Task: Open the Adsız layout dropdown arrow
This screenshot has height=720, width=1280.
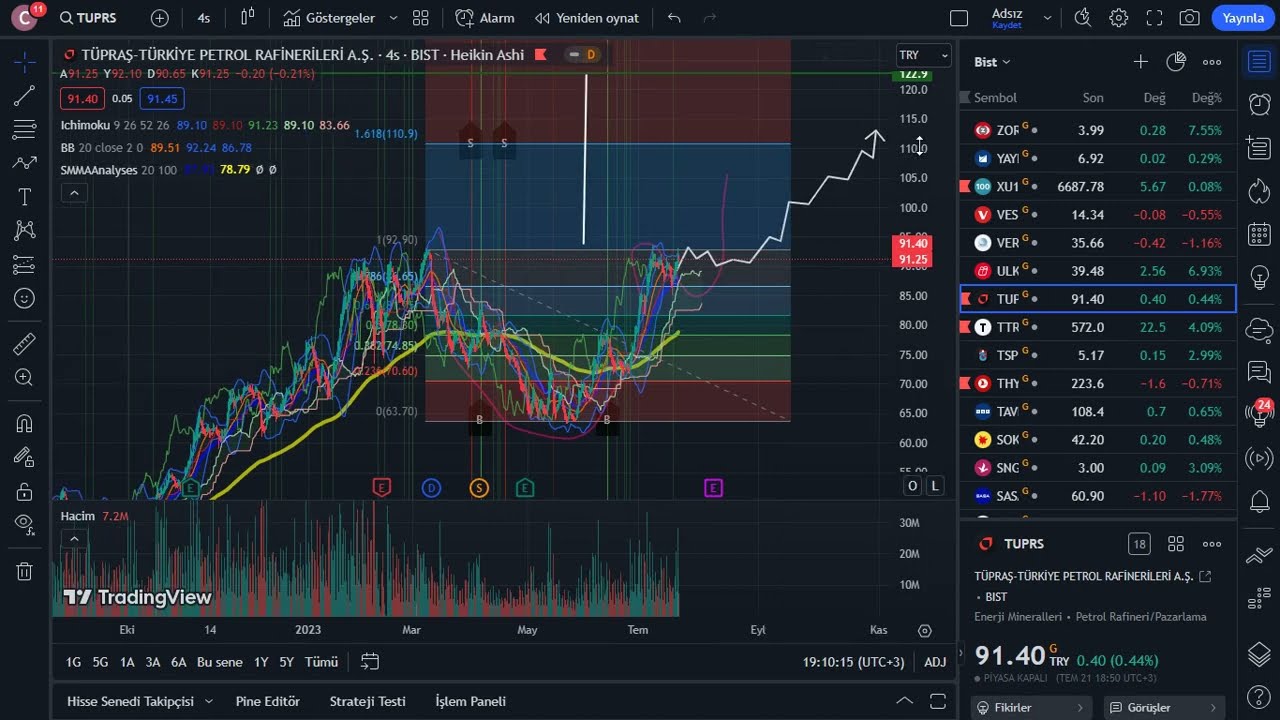Action: [x=1048, y=18]
